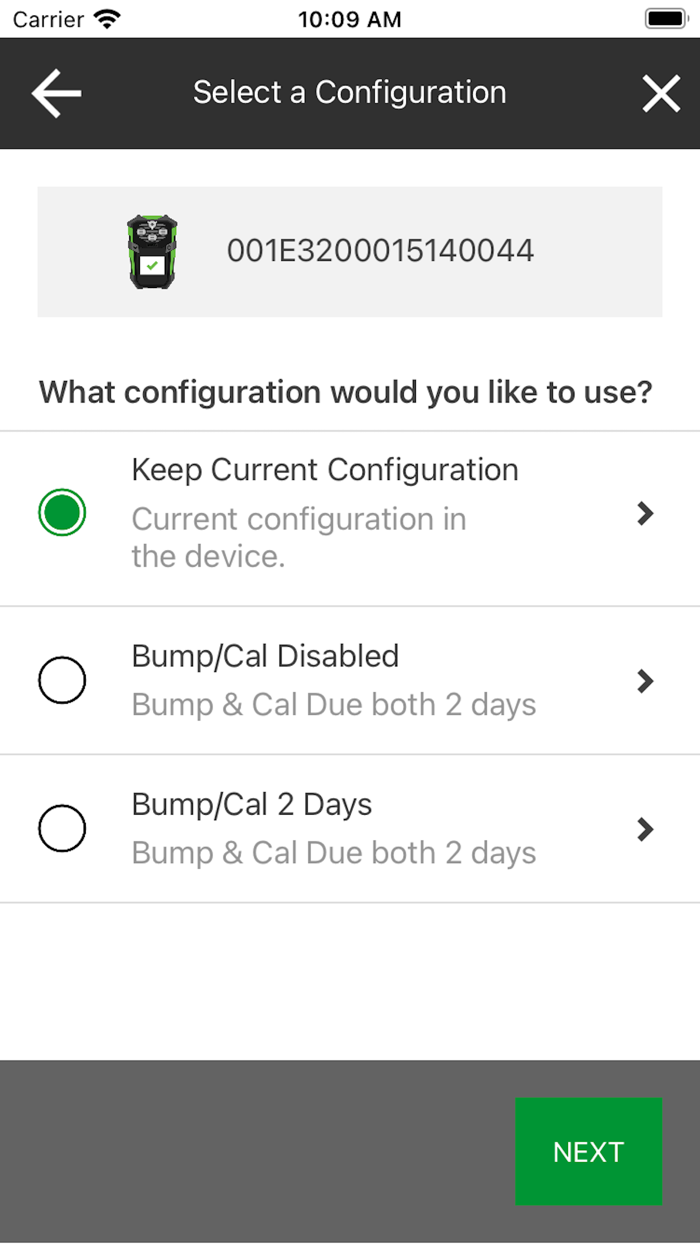The height and width of the screenshot is (1244, 700).
Task: Tap the Keep Current Configuration label
Action: click(325, 470)
